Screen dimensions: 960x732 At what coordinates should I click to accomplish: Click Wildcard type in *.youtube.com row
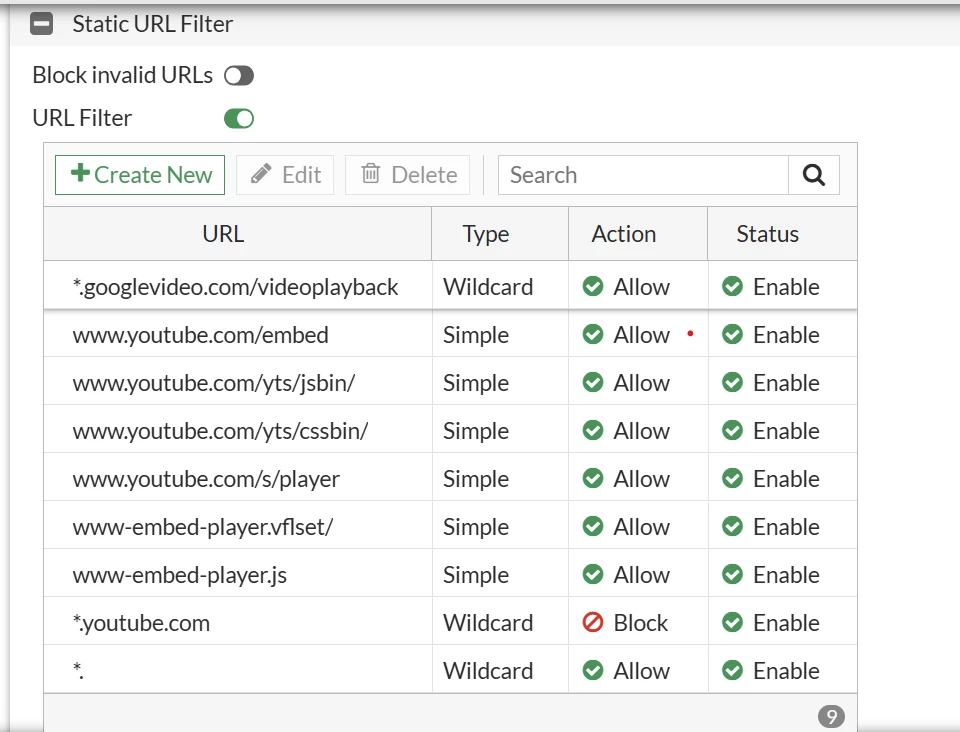click(488, 623)
